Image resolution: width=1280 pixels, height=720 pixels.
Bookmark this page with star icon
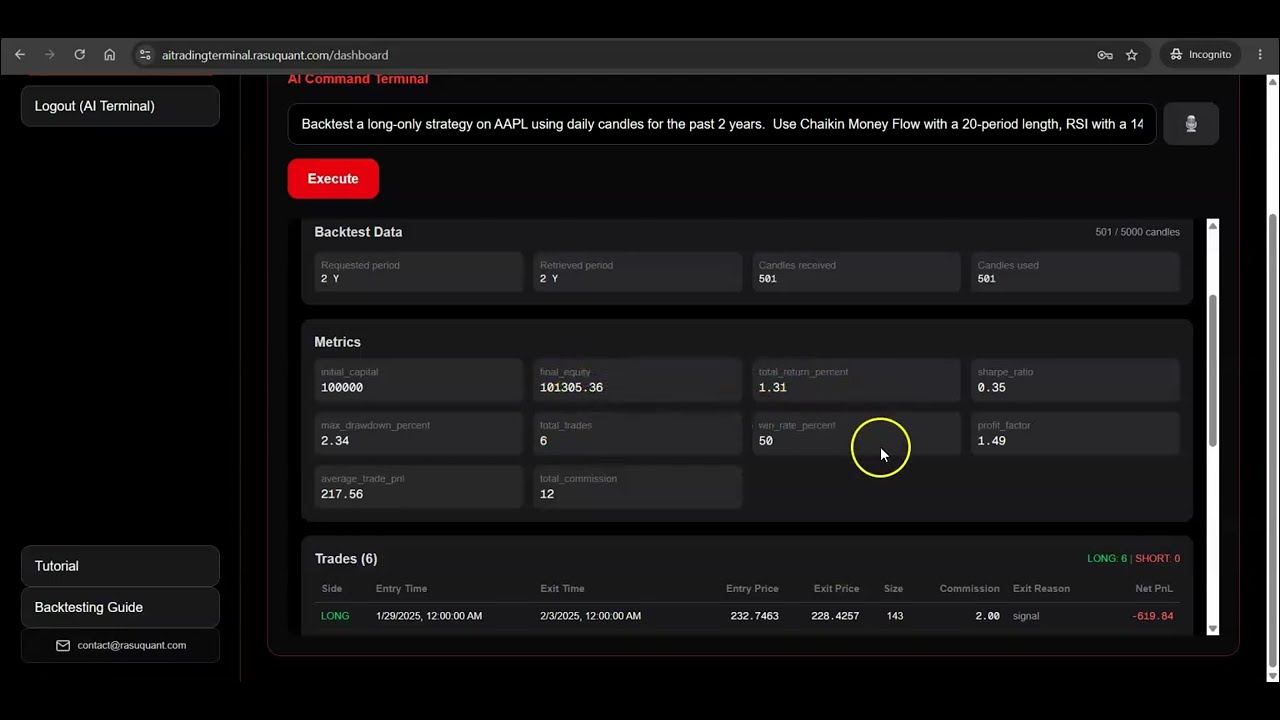tap(1132, 55)
